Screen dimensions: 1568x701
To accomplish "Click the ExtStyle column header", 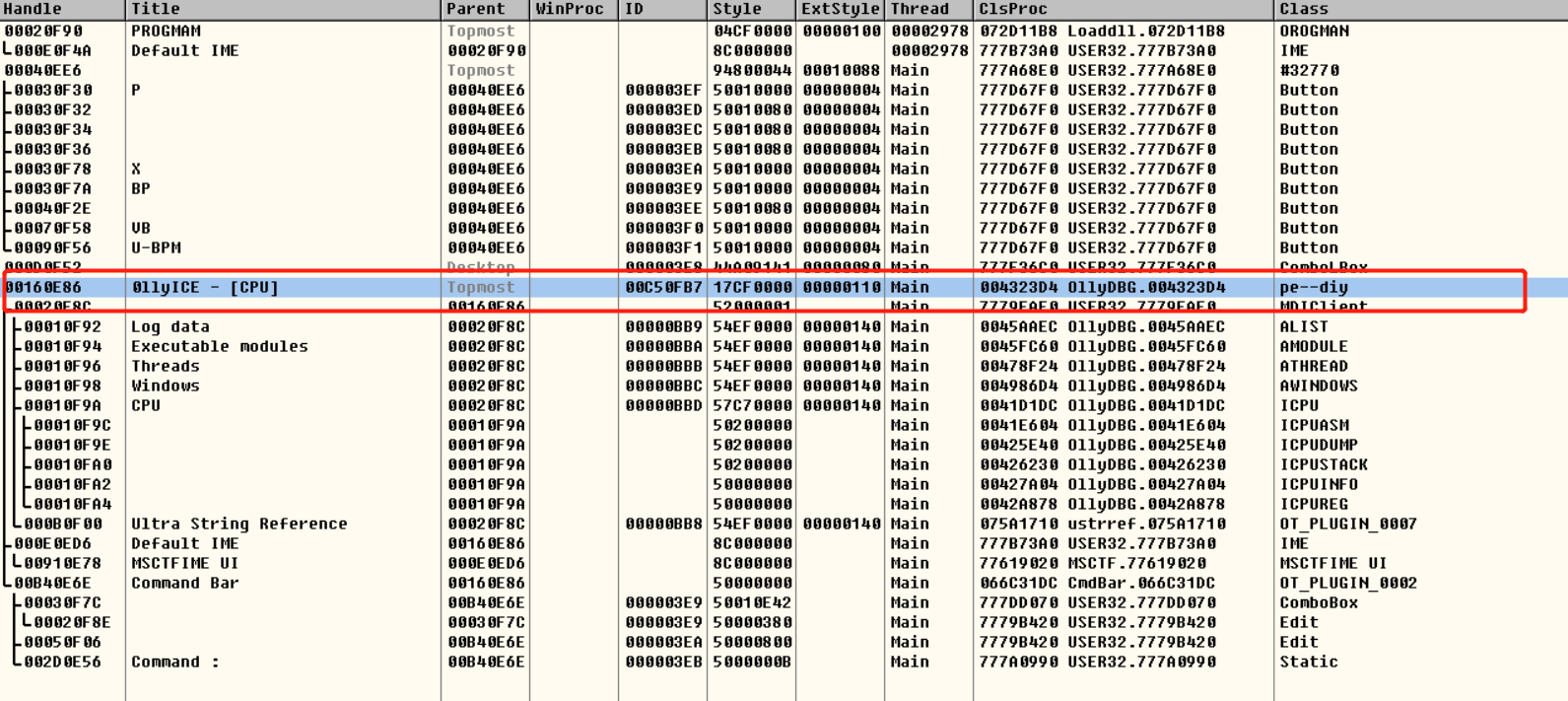I will [x=840, y=9].
